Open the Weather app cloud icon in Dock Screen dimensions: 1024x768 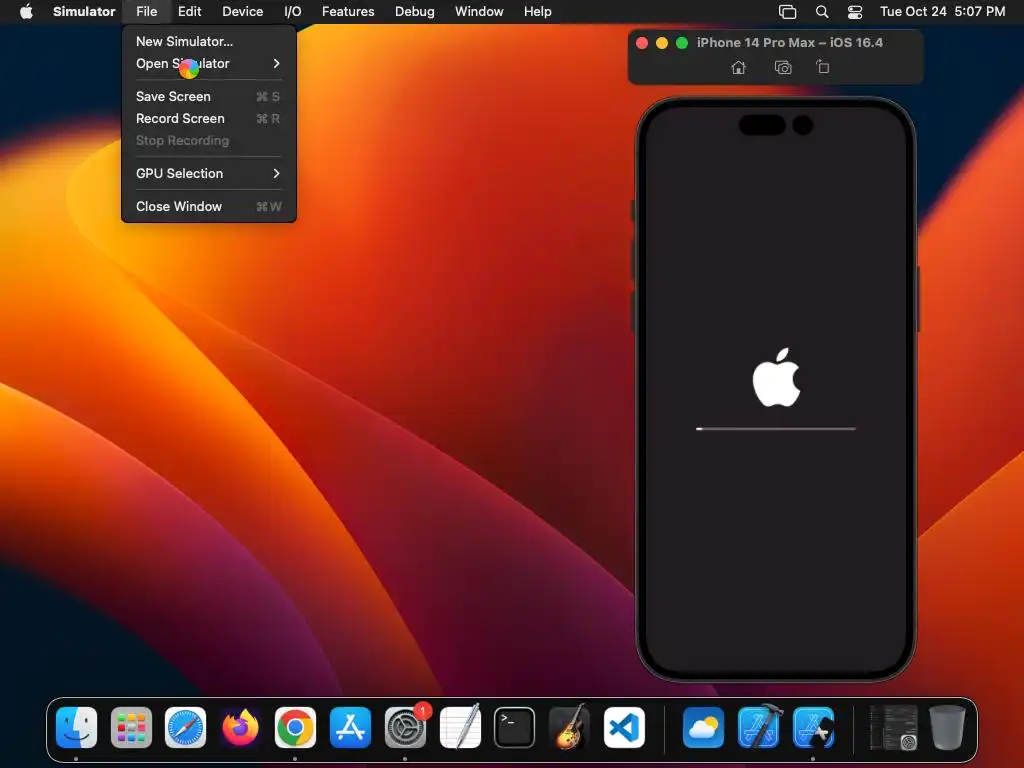tap(703, 727)
